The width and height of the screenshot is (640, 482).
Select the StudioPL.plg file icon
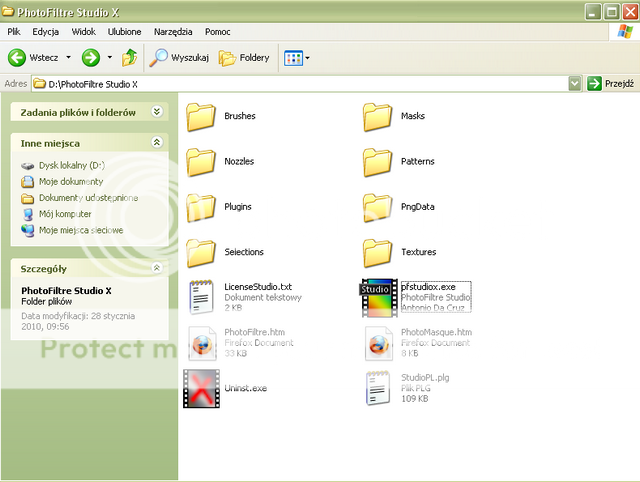[x=379, y=388]
